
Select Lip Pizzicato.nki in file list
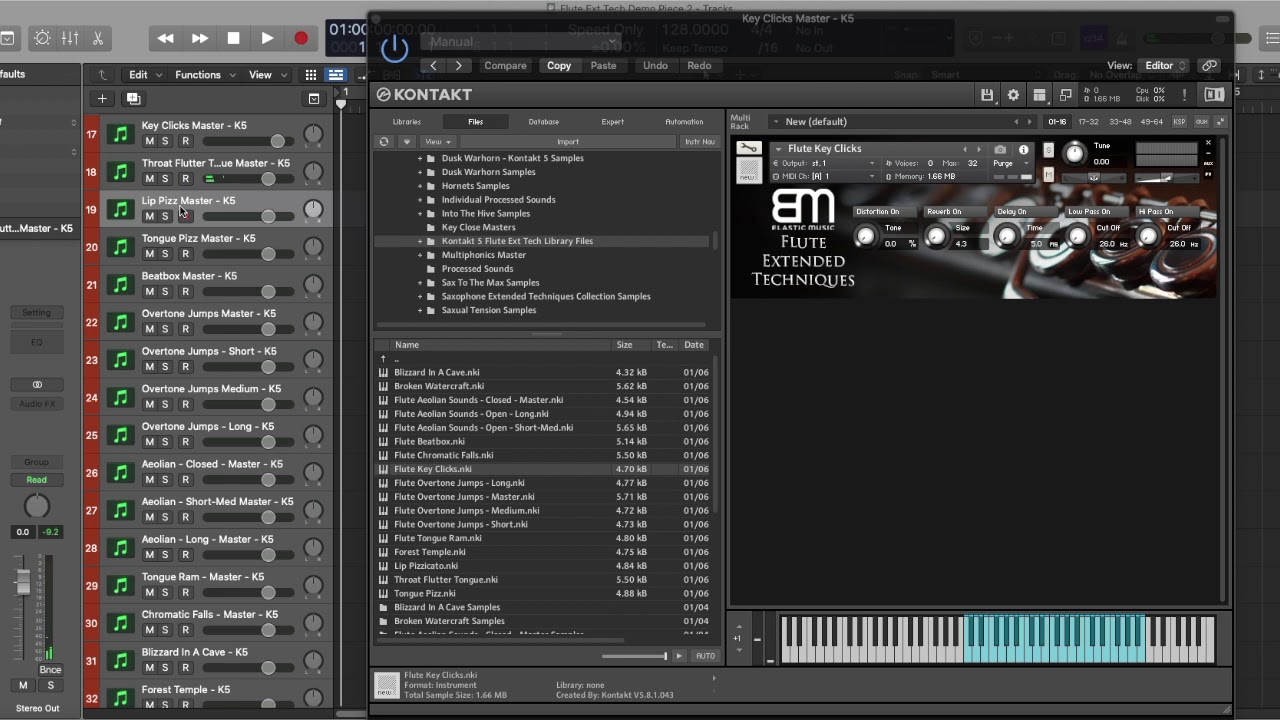coord(426,566)
